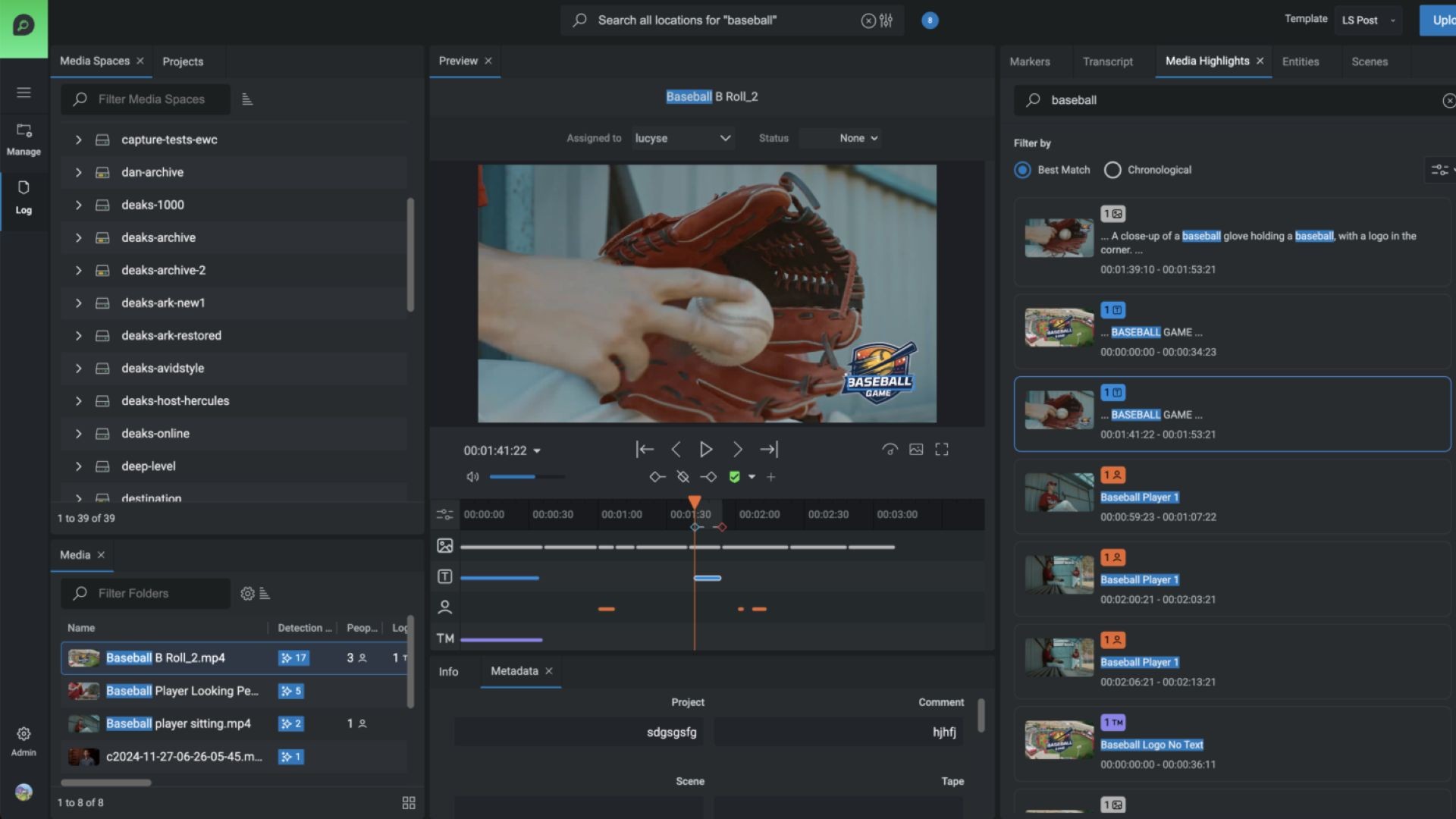Viewport: 1456px width, 819px height.
Task: Click the hamburger menu icon in sidebar
Action: coord(24,93)
